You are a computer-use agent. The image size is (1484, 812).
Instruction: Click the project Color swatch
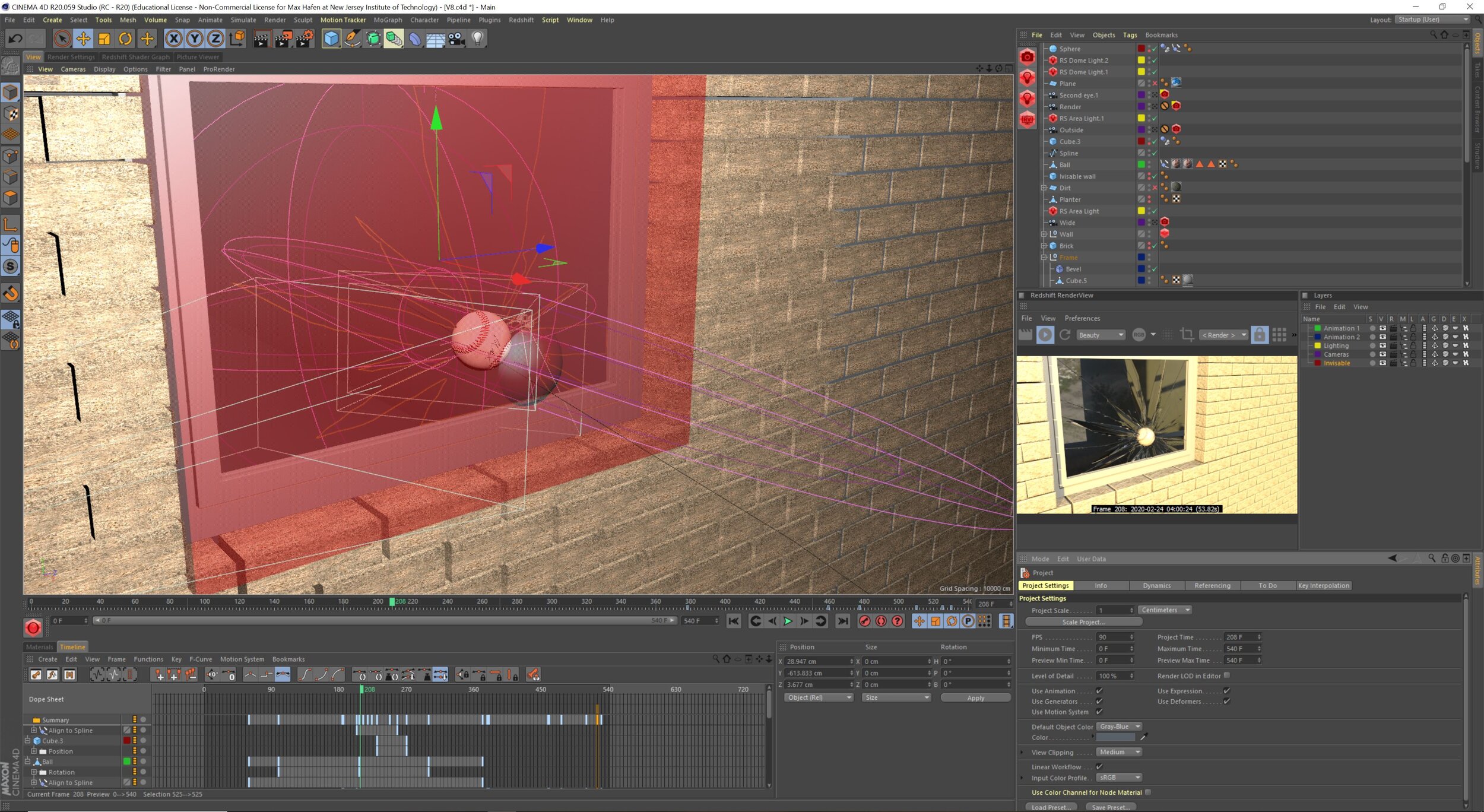pyautogui.click(x=1115, y=737)
